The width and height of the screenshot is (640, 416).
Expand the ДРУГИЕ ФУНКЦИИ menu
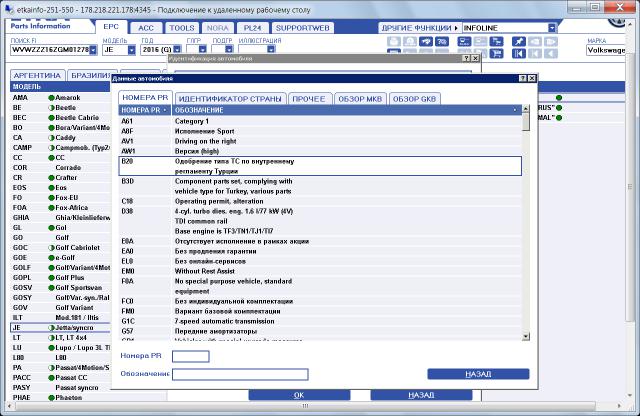click(420, 28)
